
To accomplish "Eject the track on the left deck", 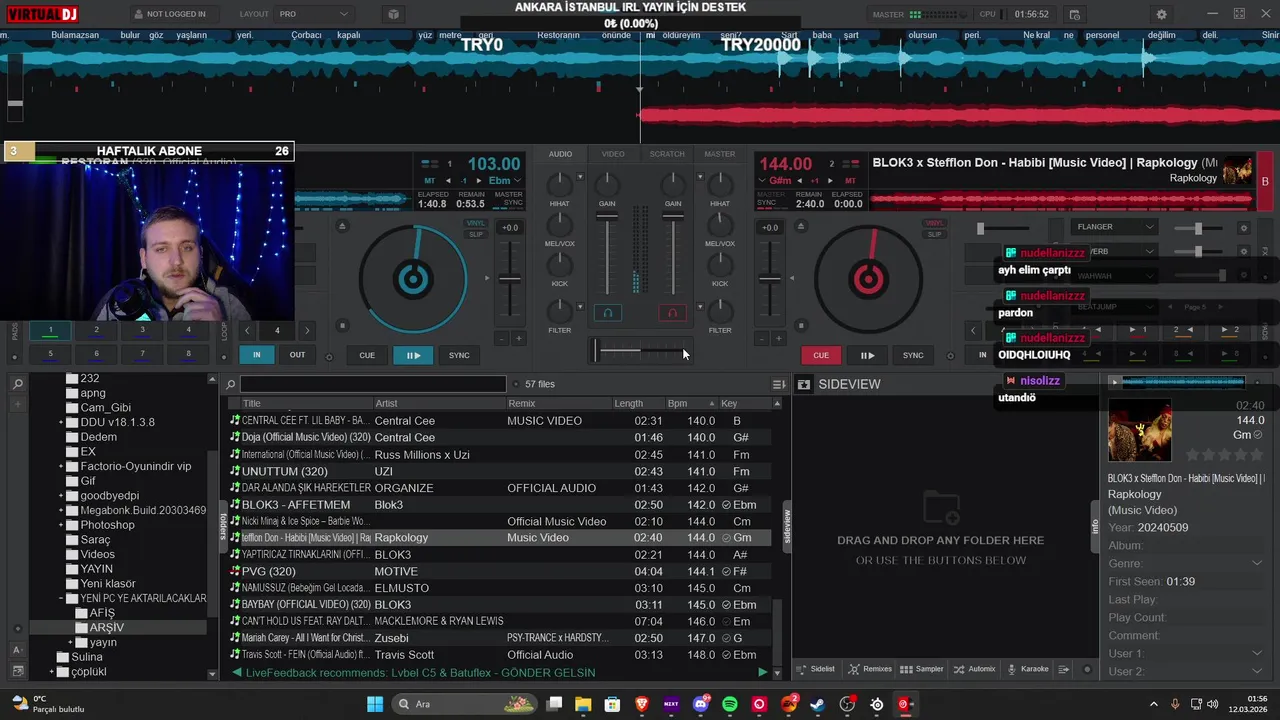I will click(342, 226).
